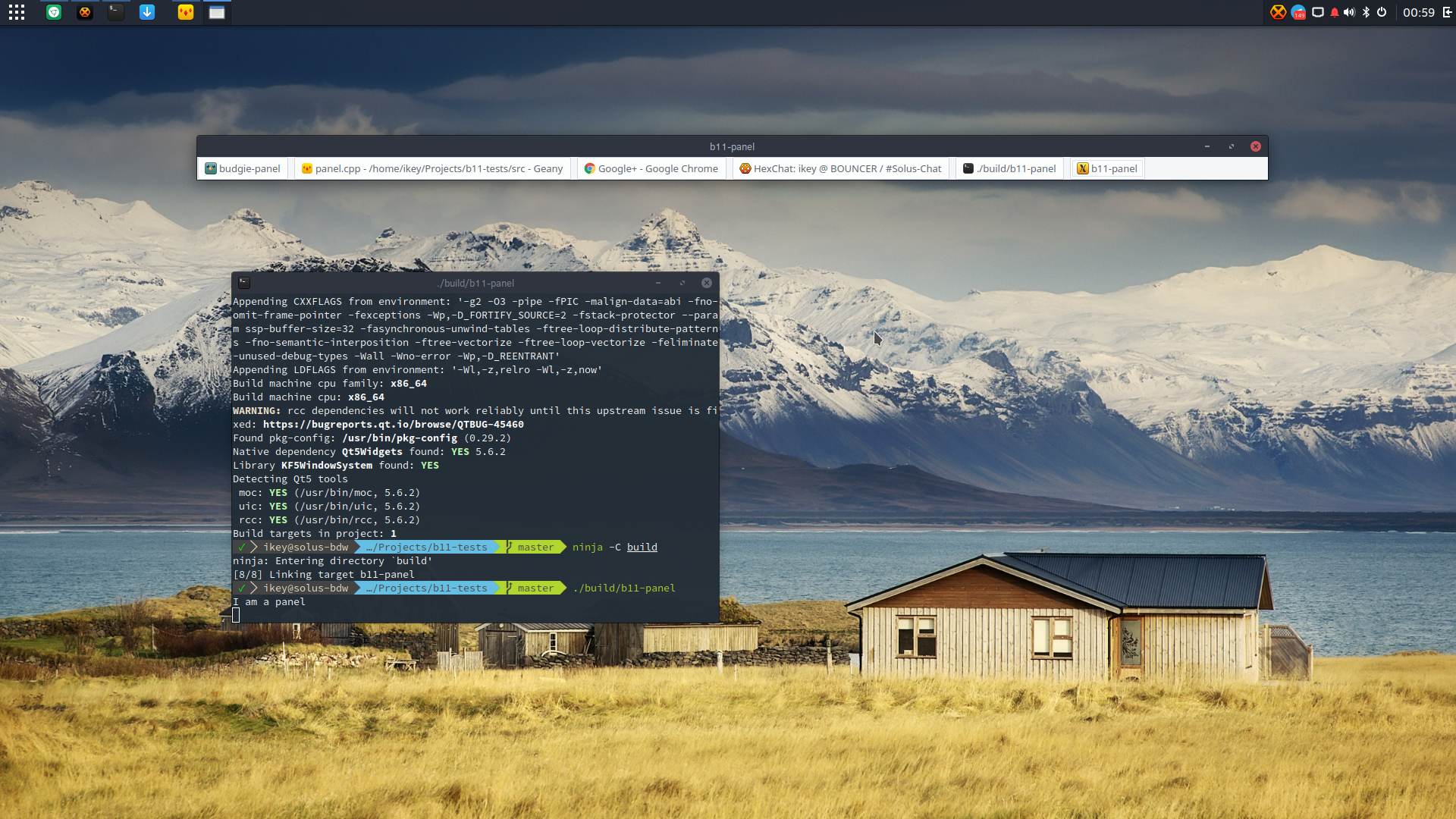Open the terminal launcher in top panel
The width and height of the screenshot is (1456, 819).
coord(115,12)
